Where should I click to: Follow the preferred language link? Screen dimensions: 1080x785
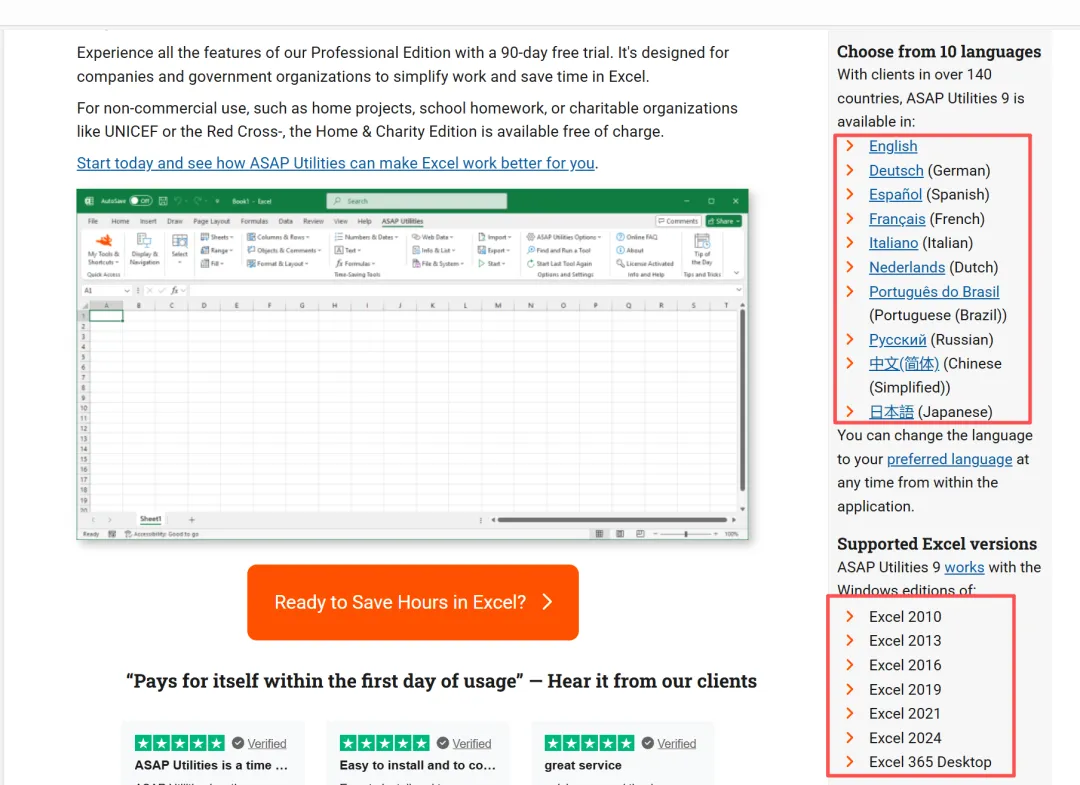pos(949,459)
